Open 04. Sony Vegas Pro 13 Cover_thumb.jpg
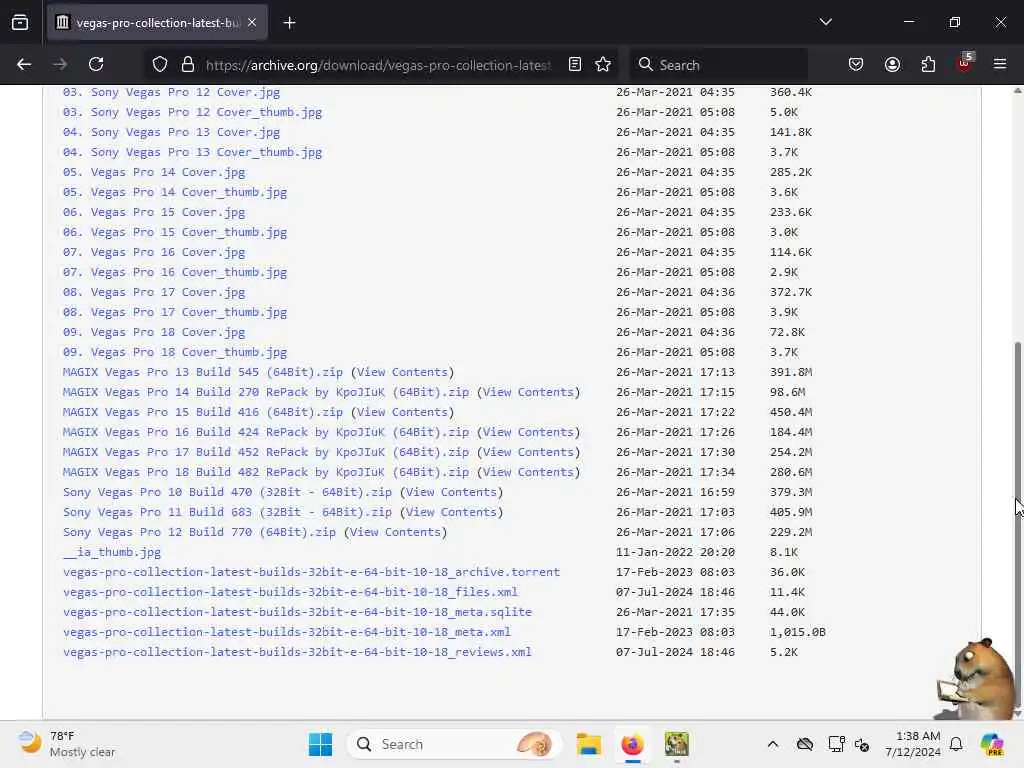This screenshot has height=768, width=1024. [192, 152]
